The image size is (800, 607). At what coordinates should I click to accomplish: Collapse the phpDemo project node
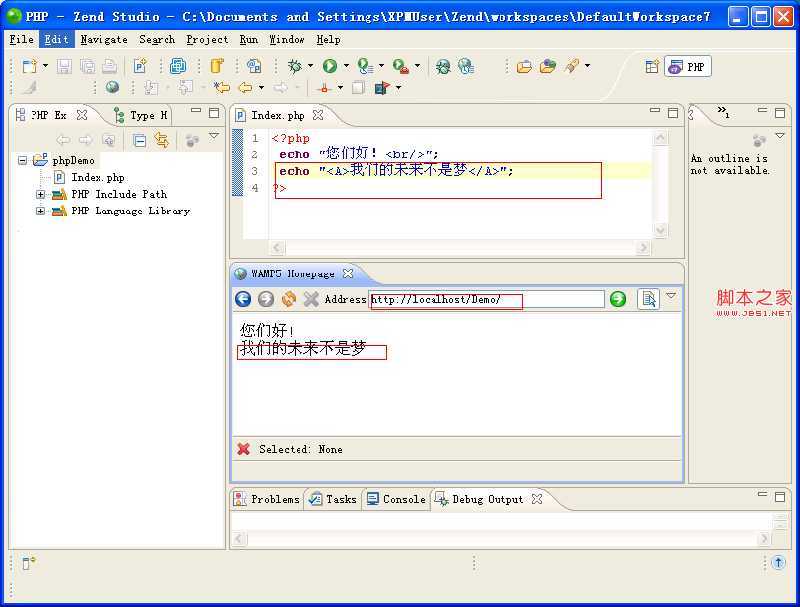[x=22, y=160]
